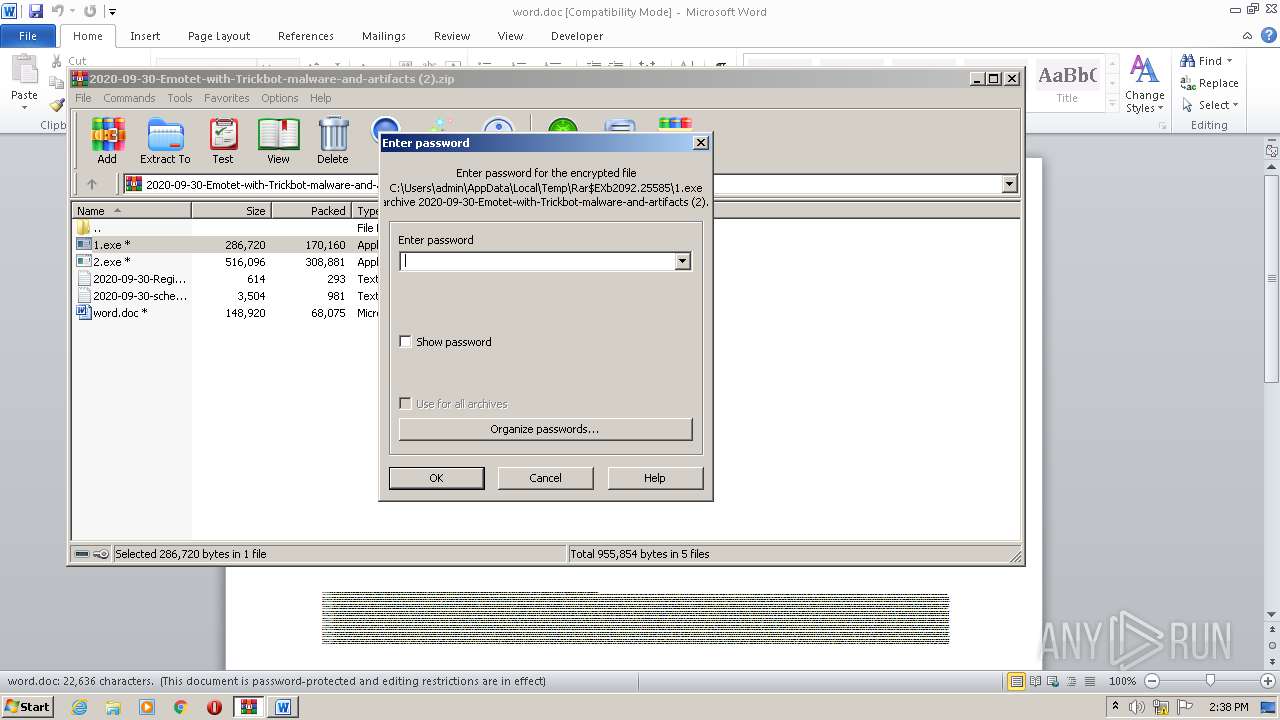Expand the Enter password combo box dropdown
Viewport: 1280px width, 720px height.
click(682, 261)
